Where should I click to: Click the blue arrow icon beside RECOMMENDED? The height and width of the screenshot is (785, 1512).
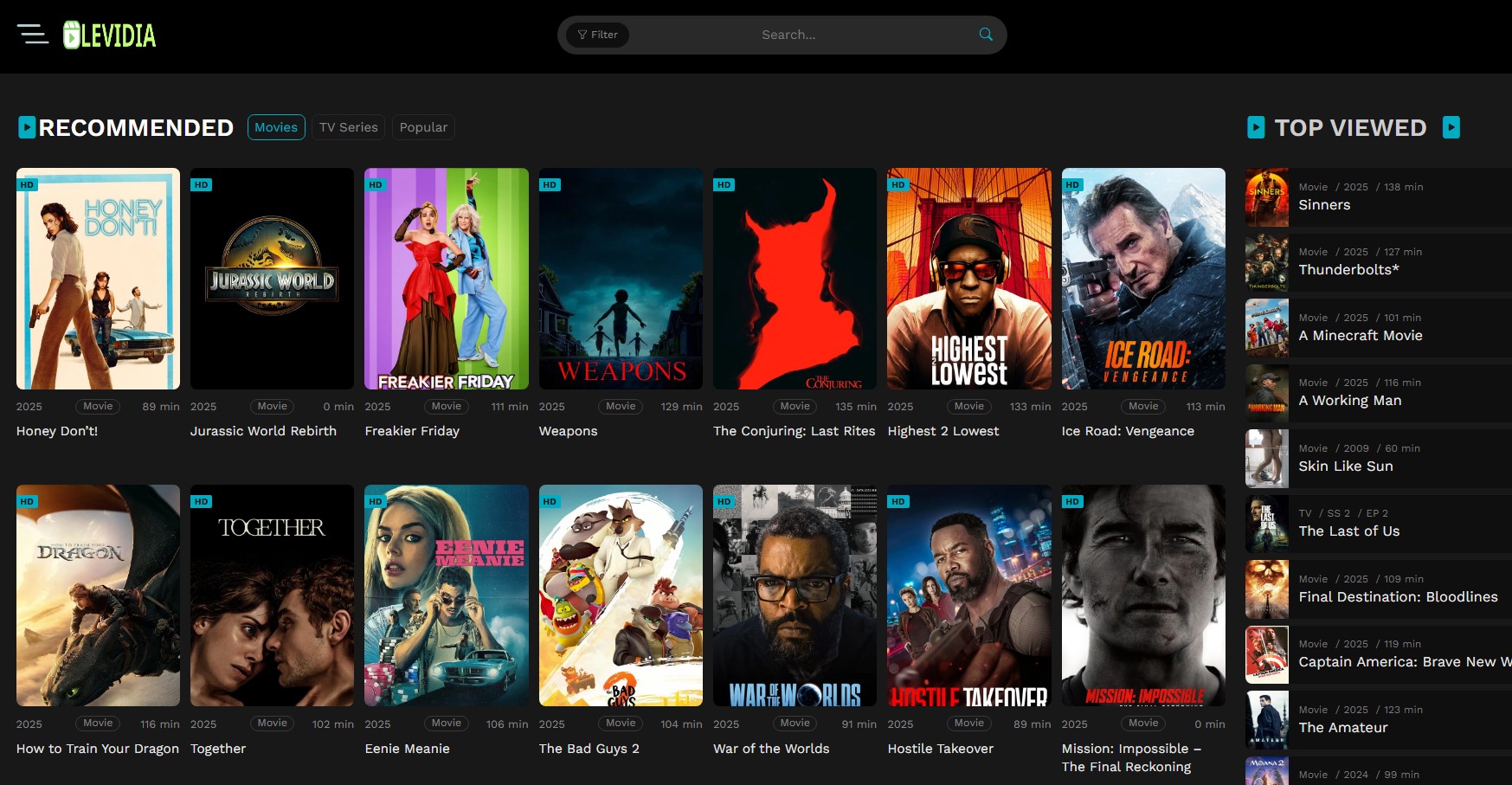[27, 126]
